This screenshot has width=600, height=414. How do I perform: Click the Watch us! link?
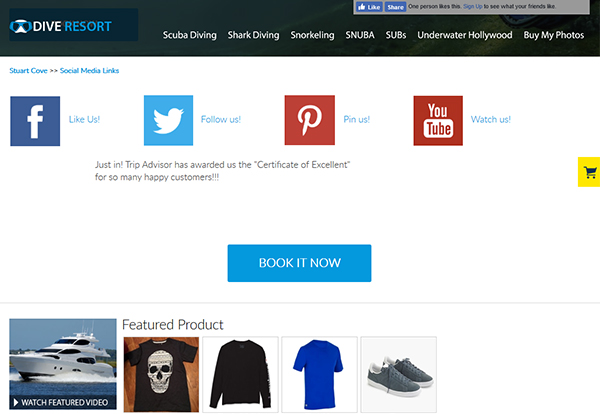[491, 119]
